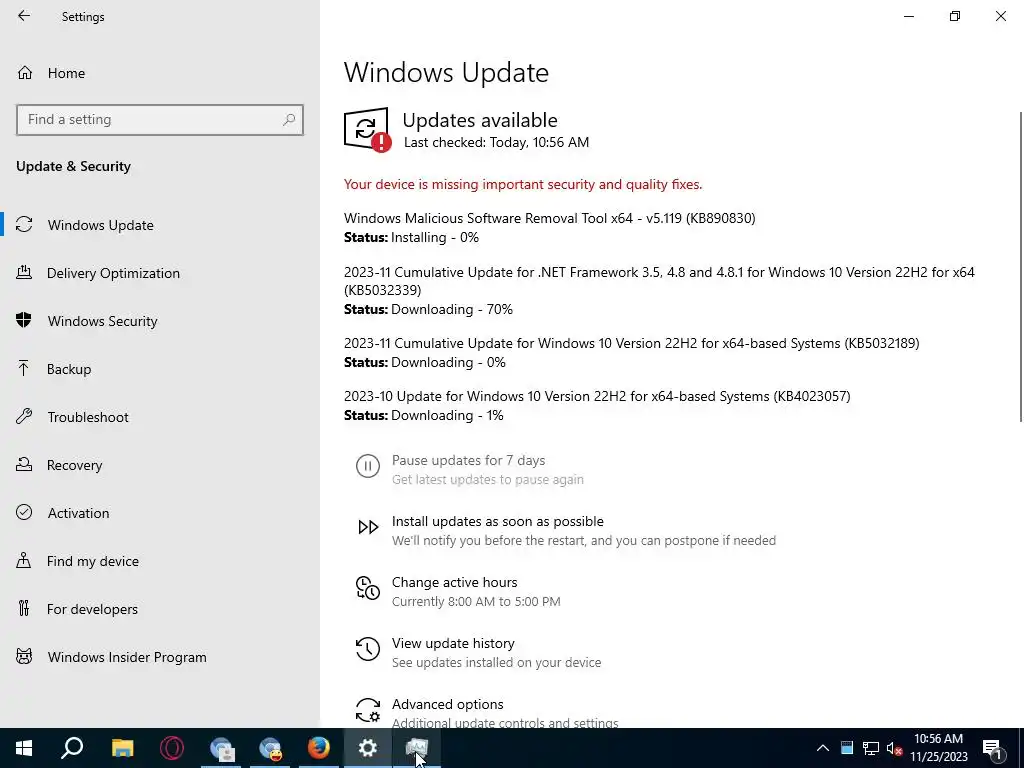This screenshot has width=1024, height=768.
Task: Launch Firefox from the taskbar
Action: (x=319, y=748)
